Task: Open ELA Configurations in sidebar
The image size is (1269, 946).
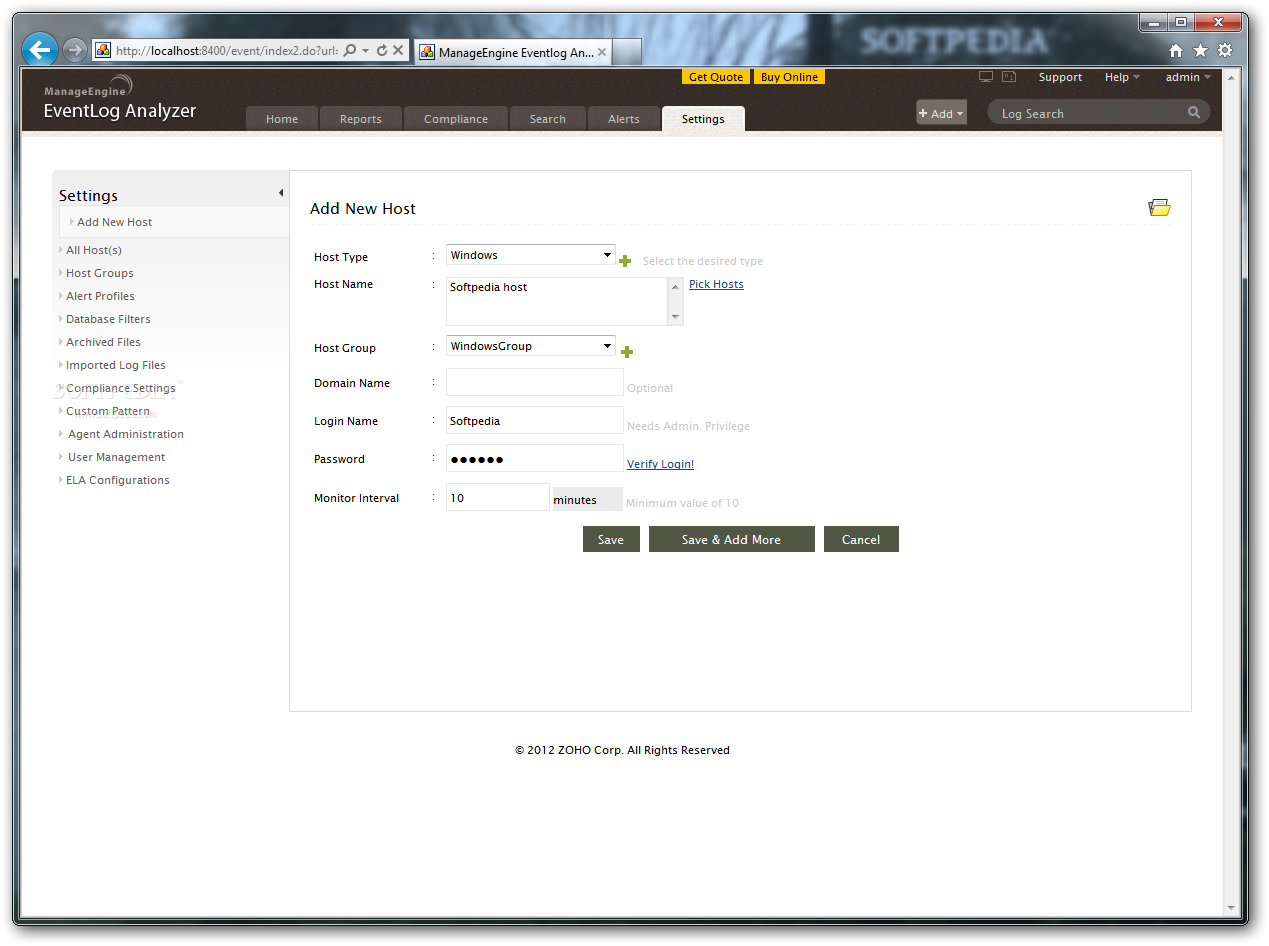Action: click(118, 480)
